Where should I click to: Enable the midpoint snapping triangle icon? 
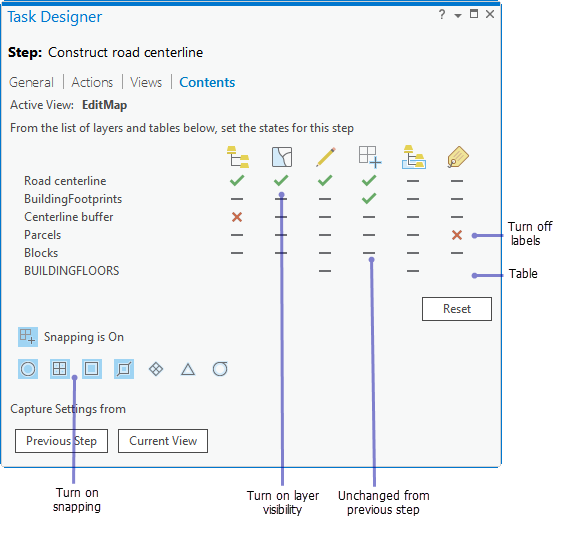(x=188, y=369)
